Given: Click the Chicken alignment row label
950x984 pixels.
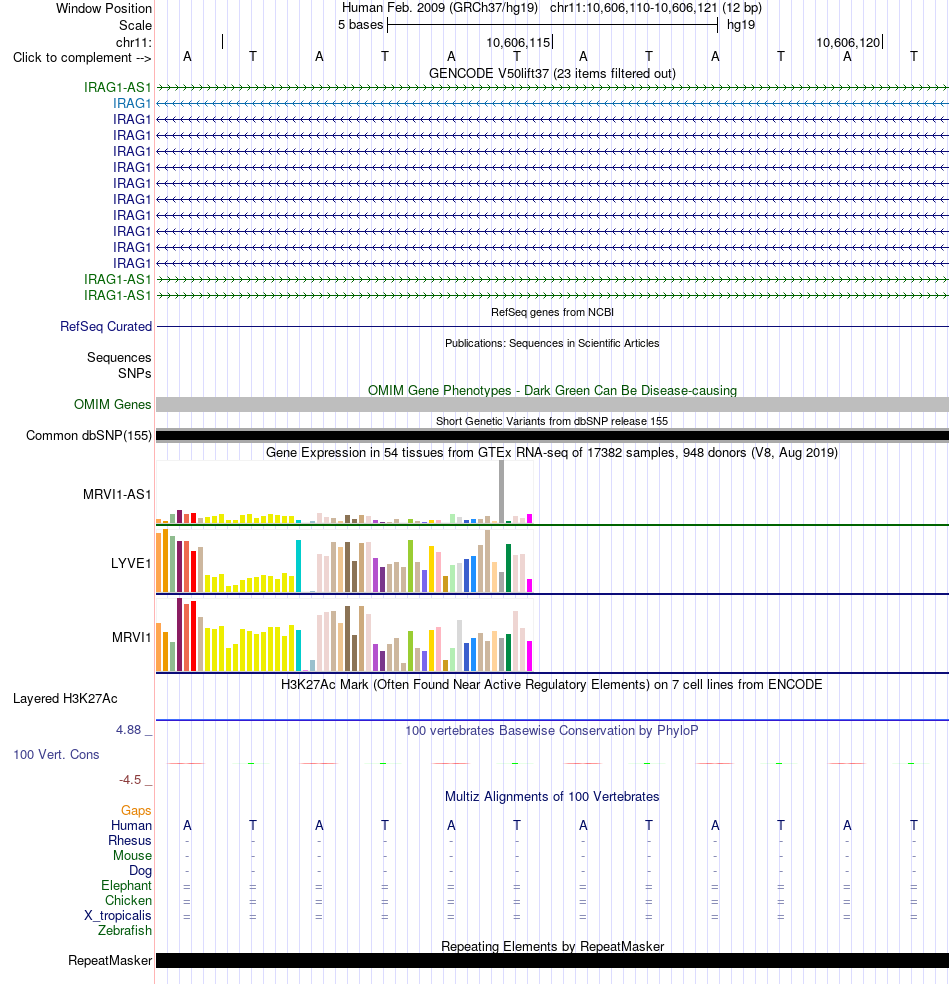Looking at the screenshot, I should point(128,901).
